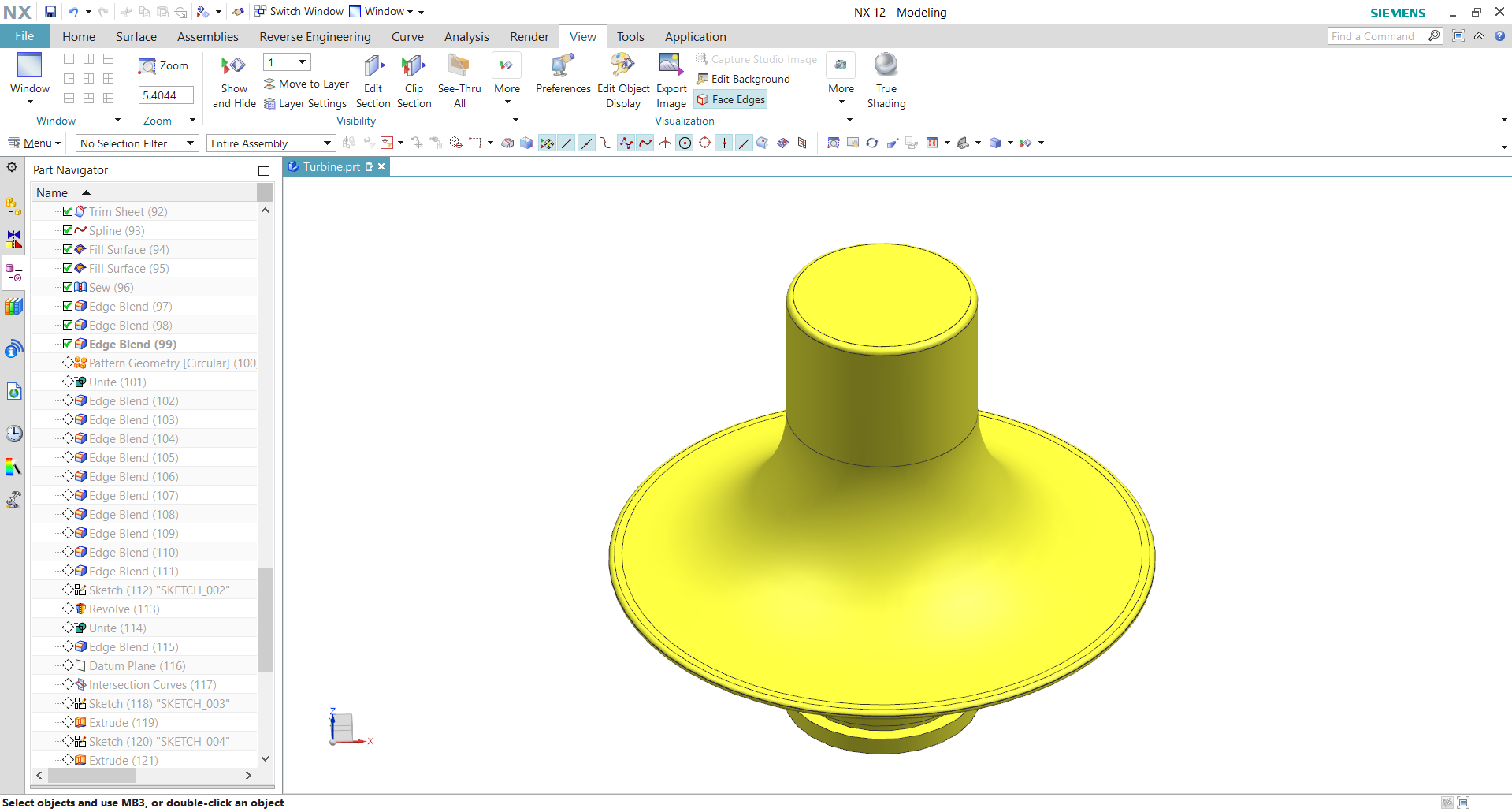The height and width of the screenshot is (812, 1512).
Task: Toggle Face Edges display
Action: 731,99
